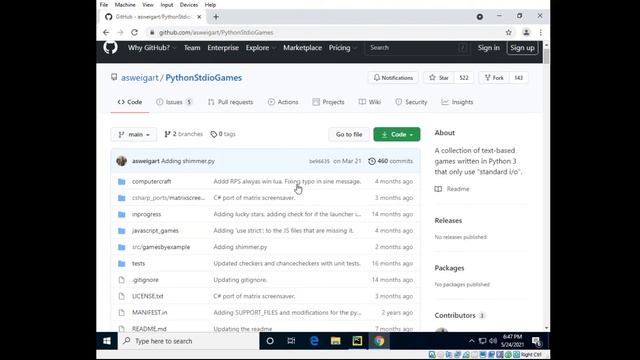Star the repository
The width and height of the screenshot is (640, 360).
coord(439,78)
